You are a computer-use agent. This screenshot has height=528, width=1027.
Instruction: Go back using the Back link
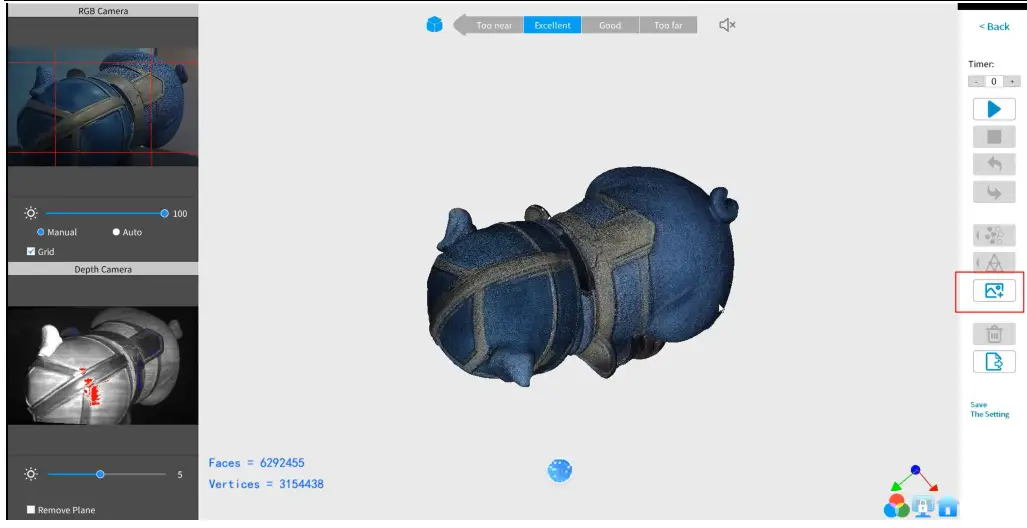coord(994,26)
